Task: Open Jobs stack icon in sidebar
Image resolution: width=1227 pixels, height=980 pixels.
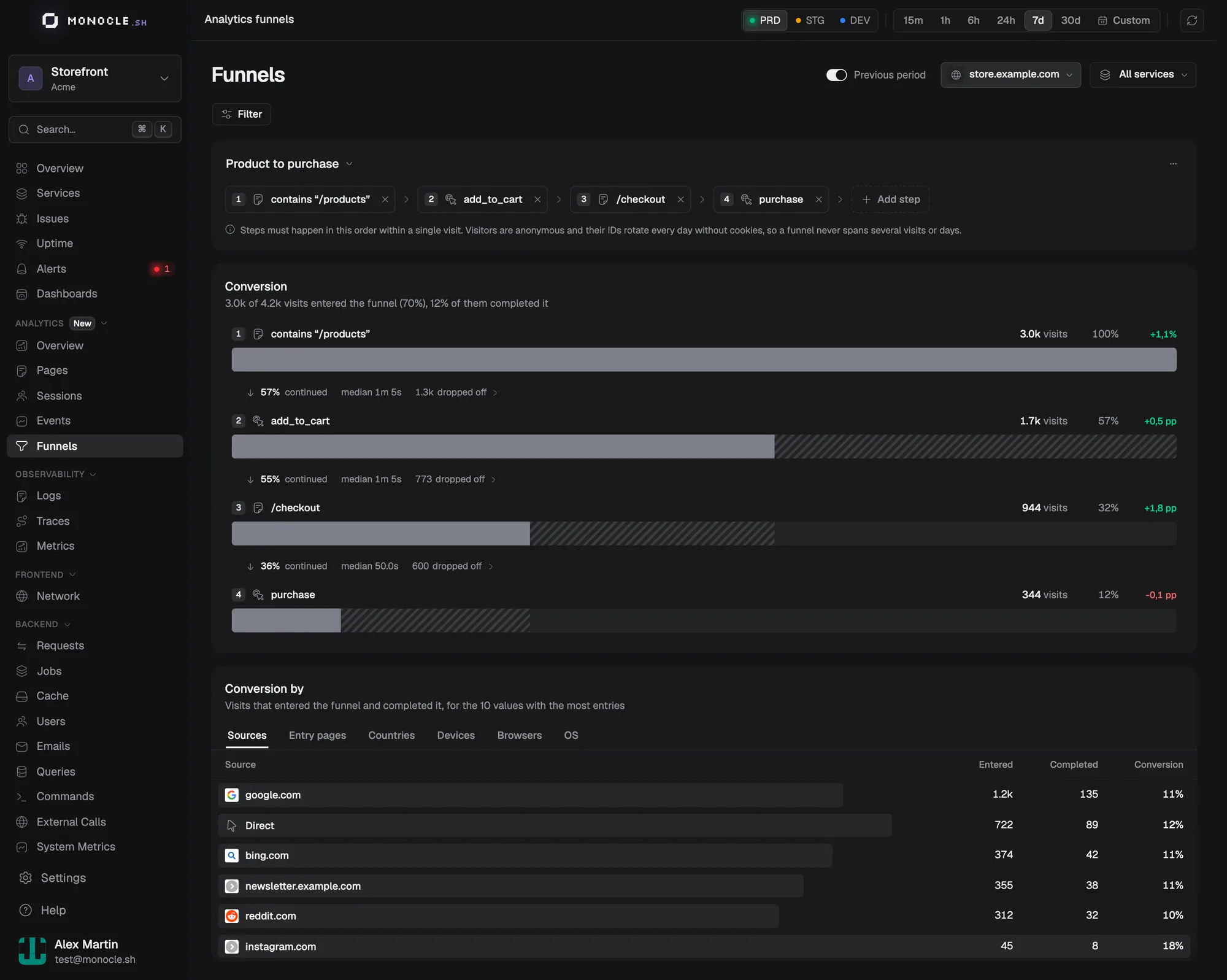Action: tap(22, 671)
